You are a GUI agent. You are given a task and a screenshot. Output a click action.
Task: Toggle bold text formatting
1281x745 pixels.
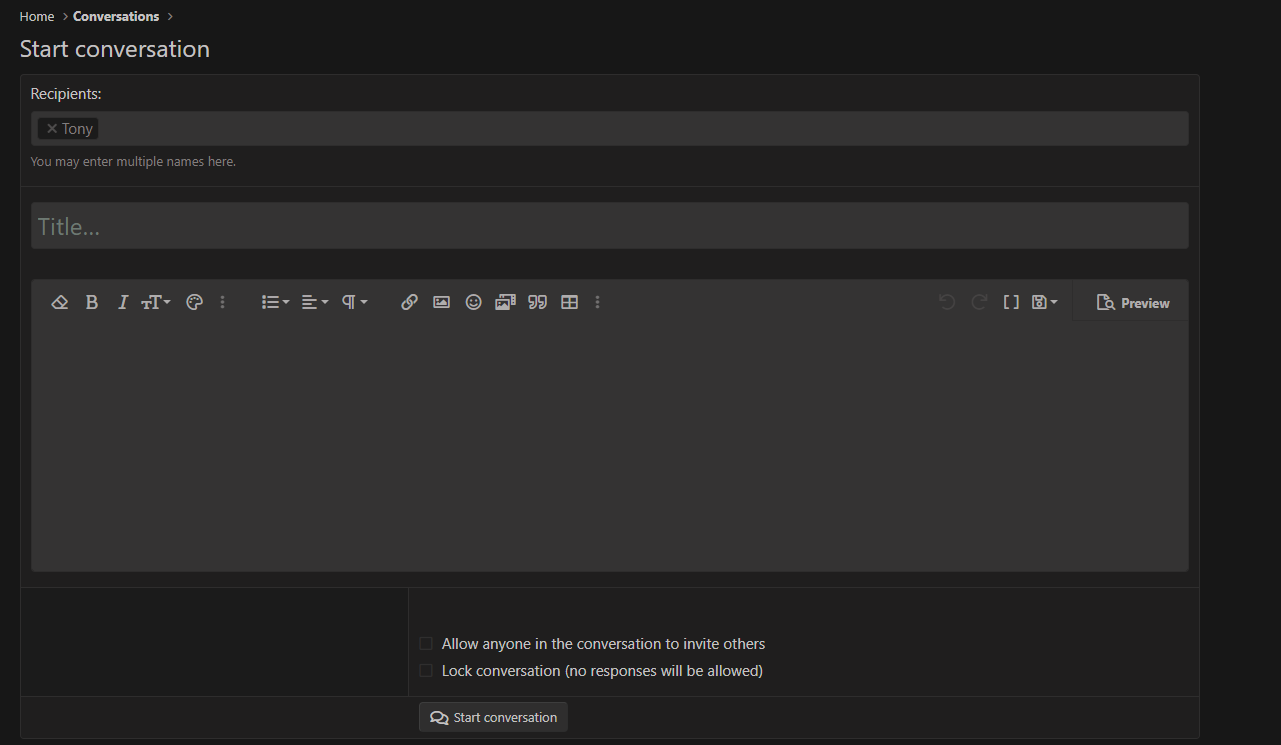[92, 302]
